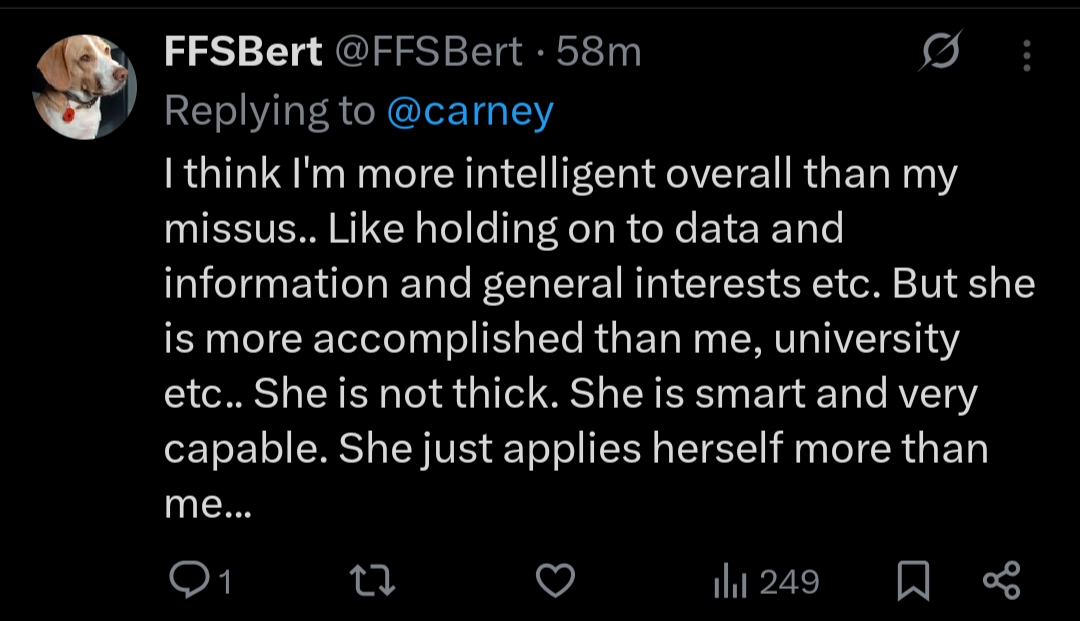Open the @FFSBert handle profile

pyautogui.click(x=427, y=52)
